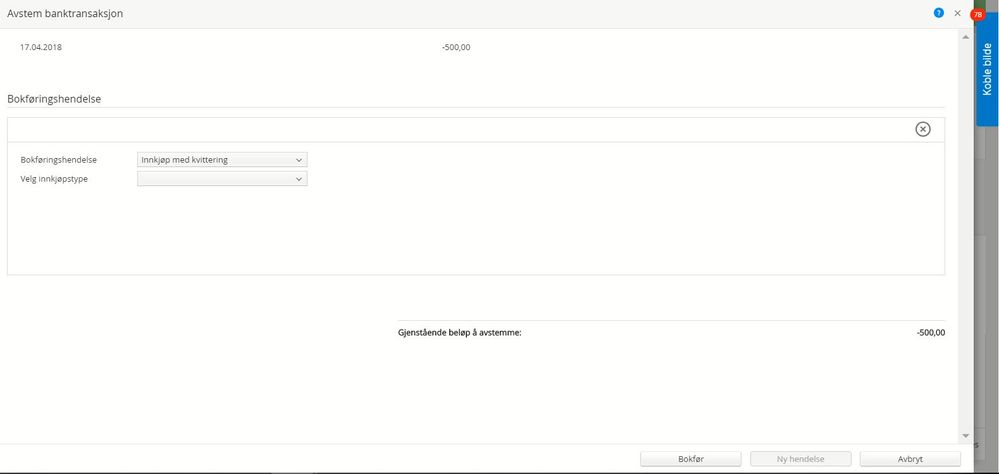Open the blue help question mark icon

[938, 13]
